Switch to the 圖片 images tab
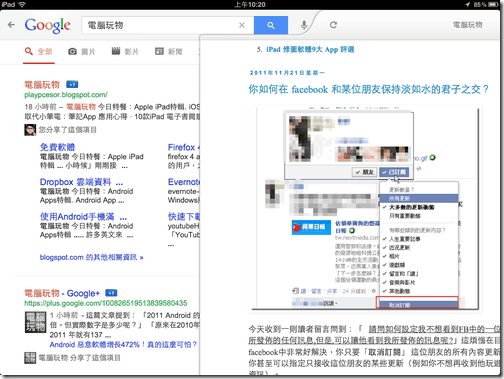The image size is (504, 379). click(82, 52)
